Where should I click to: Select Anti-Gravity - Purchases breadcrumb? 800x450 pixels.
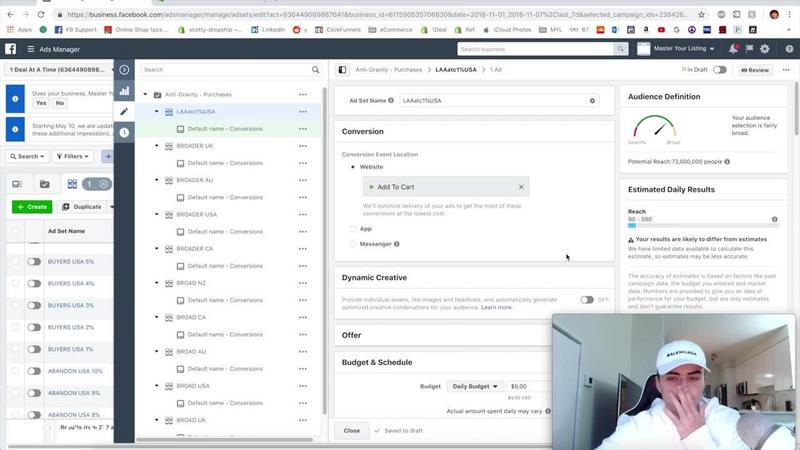[389, 69]
